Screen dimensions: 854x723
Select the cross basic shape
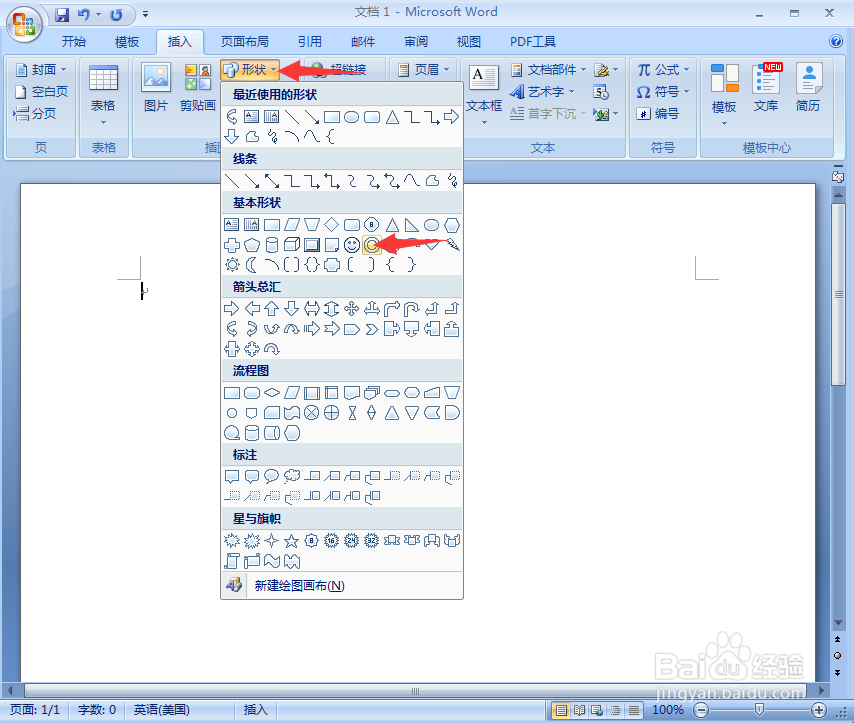click(232, 245)
